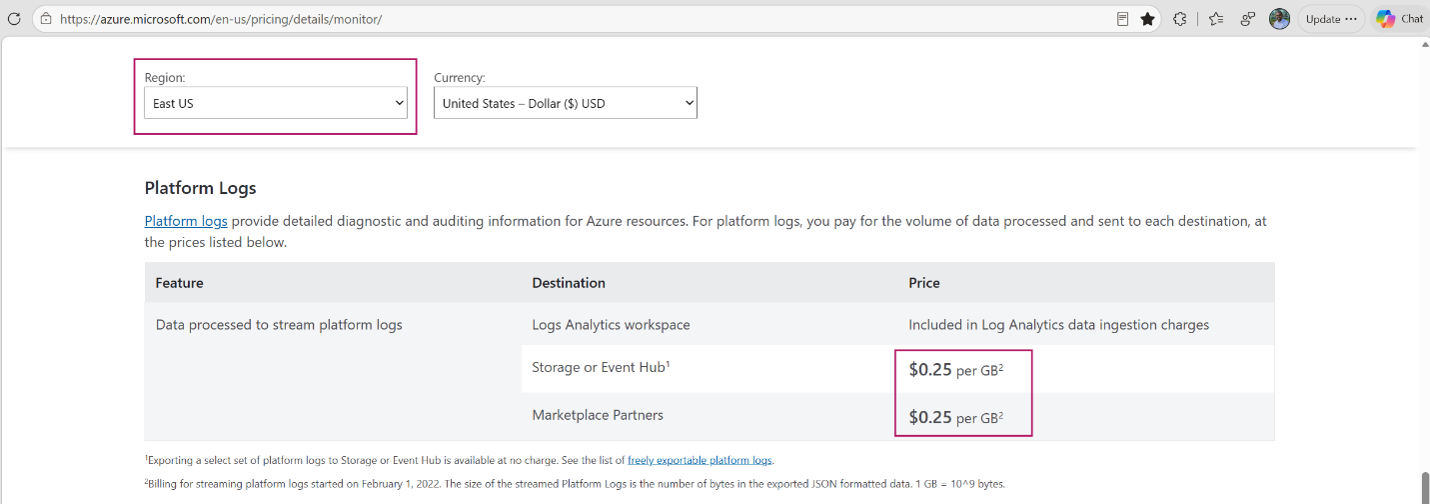1430x504 pixels.
Task: Open immersive reader view icon
Action: click(1123, 19)
